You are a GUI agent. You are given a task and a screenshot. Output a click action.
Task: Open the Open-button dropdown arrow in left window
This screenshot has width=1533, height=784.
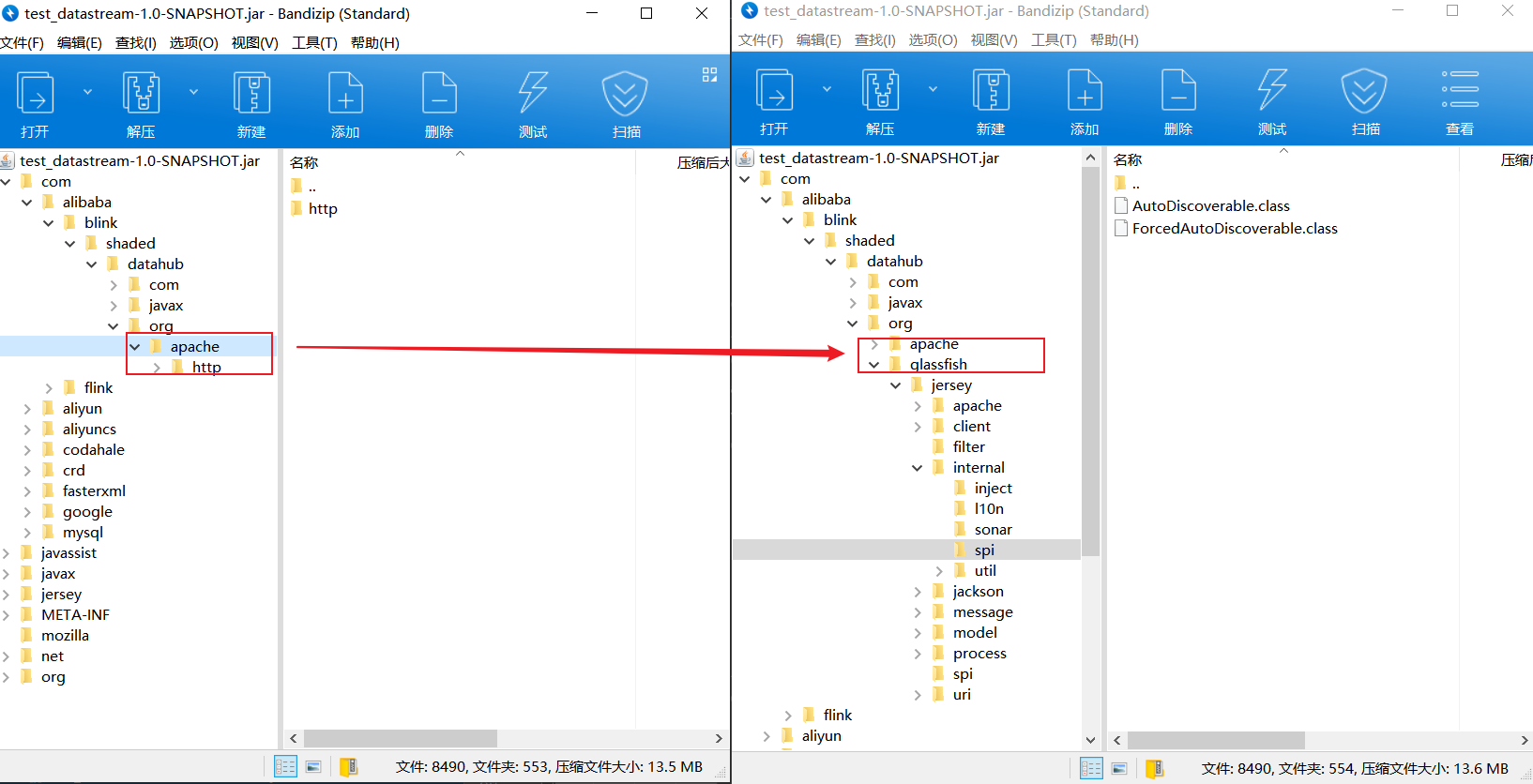click(87, 92)
